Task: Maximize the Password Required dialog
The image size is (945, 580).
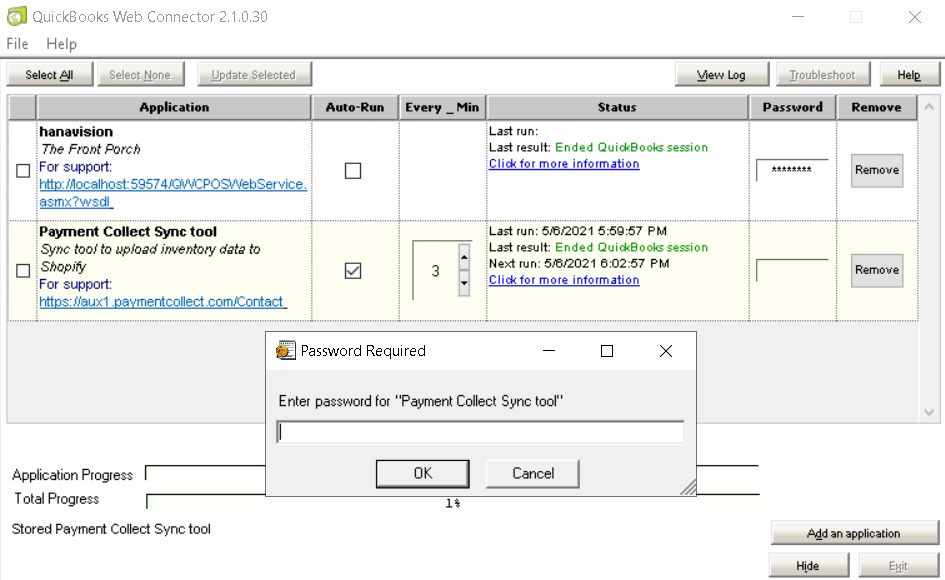Action: tap(606, 351)
